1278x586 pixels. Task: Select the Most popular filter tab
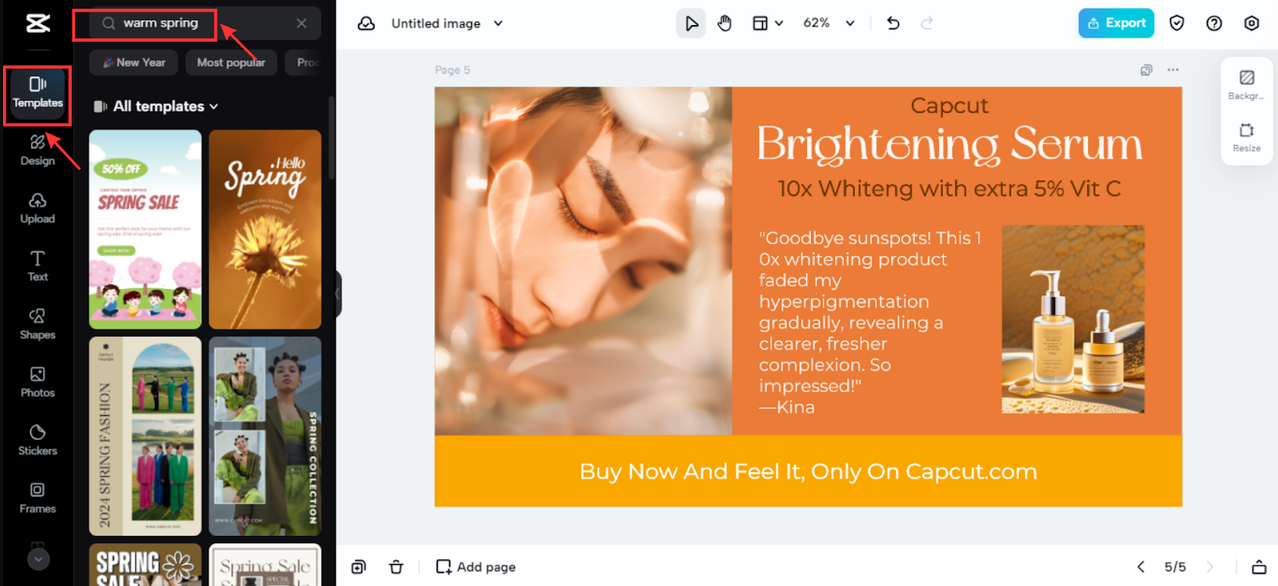coord(231,62)
